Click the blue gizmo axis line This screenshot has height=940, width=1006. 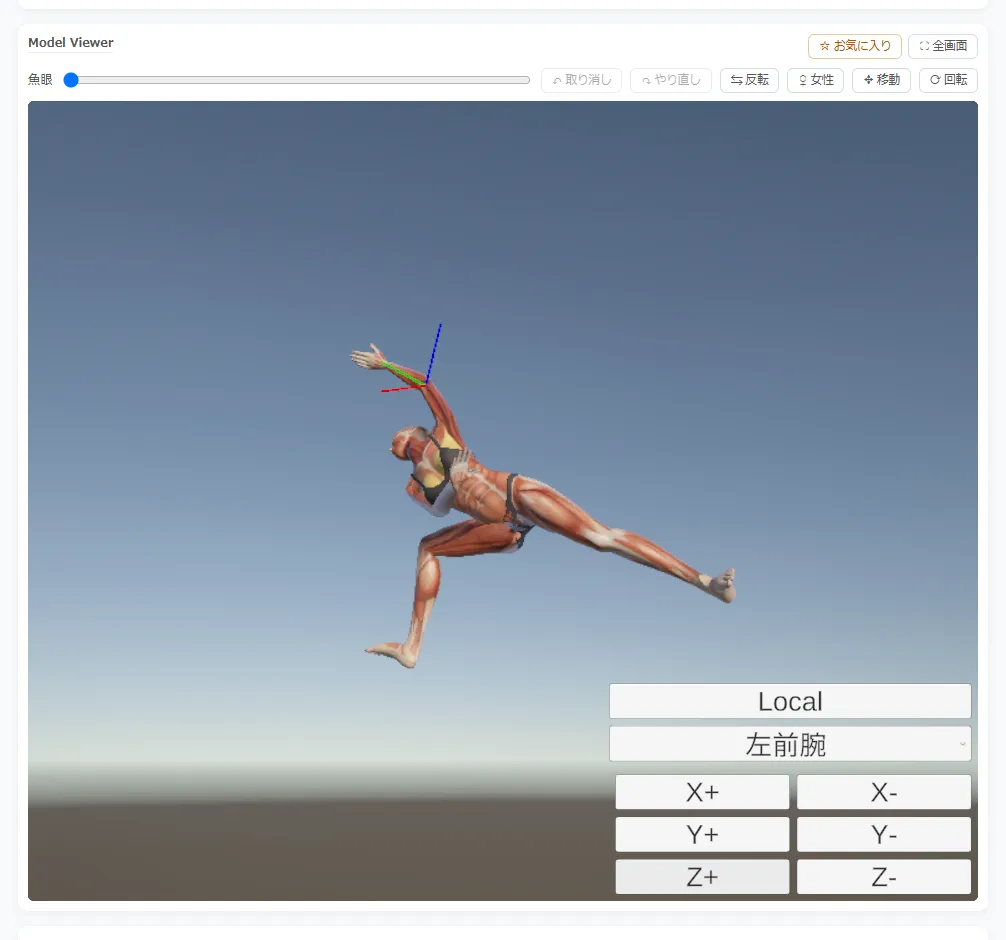pos(434,354)
